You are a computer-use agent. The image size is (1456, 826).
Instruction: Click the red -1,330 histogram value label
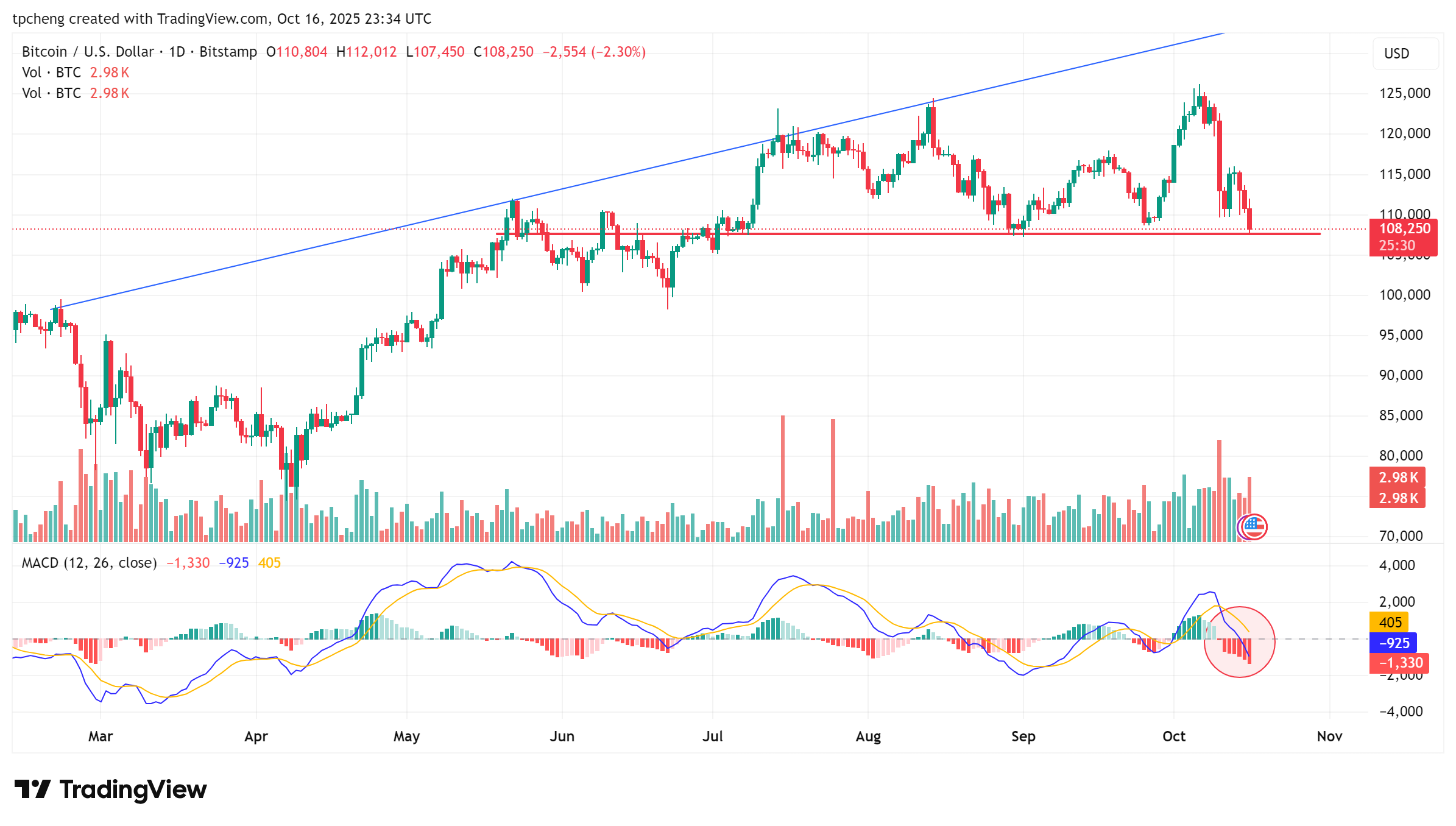click(1399, 663)
